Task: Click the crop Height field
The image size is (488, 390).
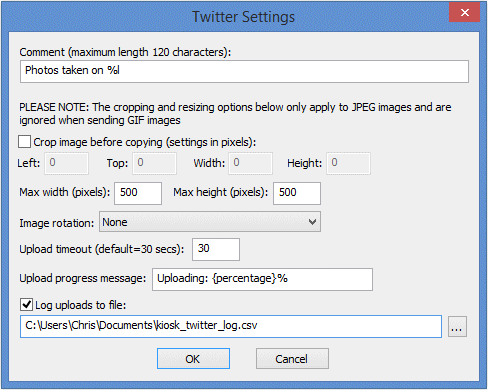Action: point(348,163)
